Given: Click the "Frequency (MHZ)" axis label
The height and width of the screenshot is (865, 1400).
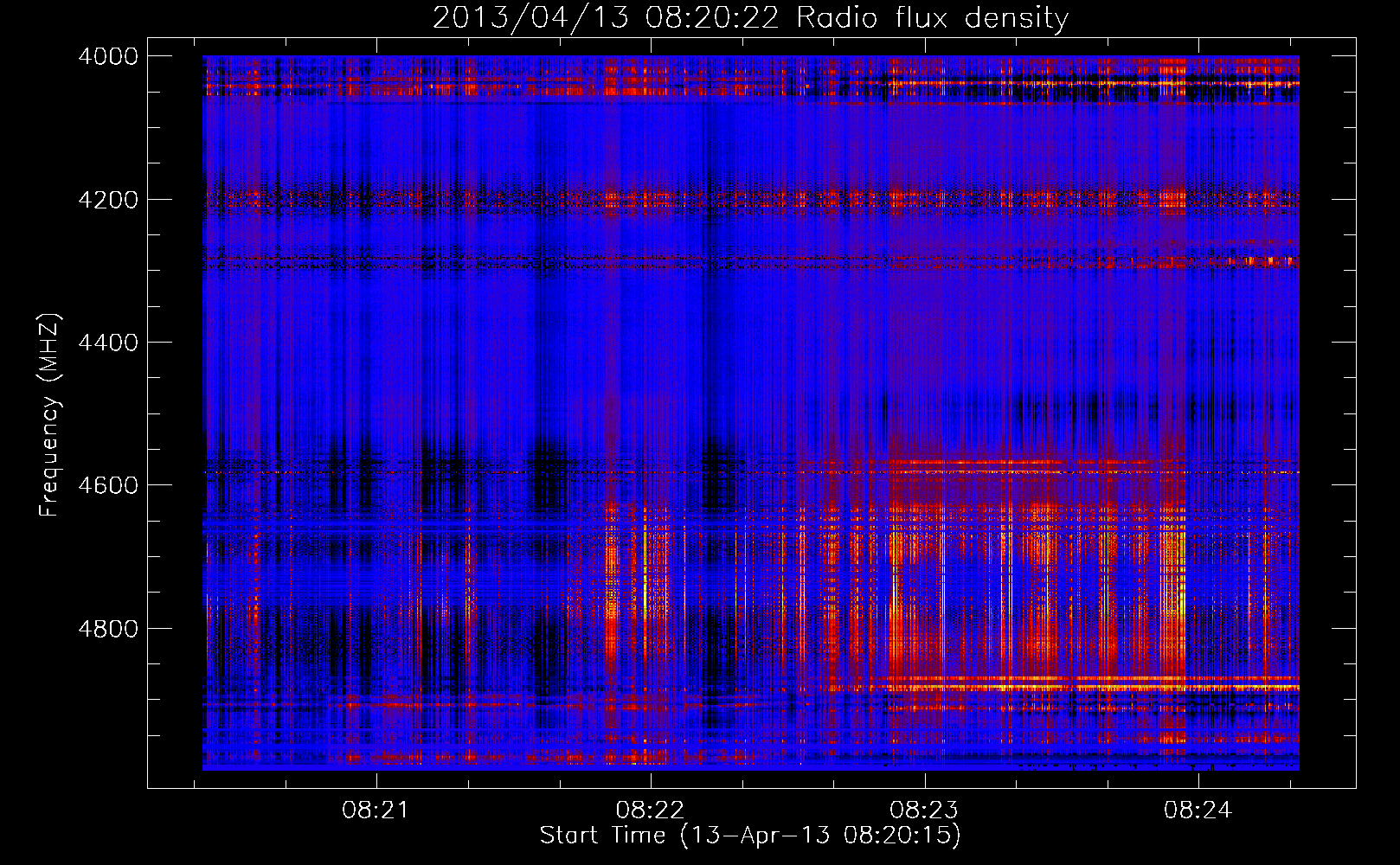Looking at the screenshot, I should 48,415.
